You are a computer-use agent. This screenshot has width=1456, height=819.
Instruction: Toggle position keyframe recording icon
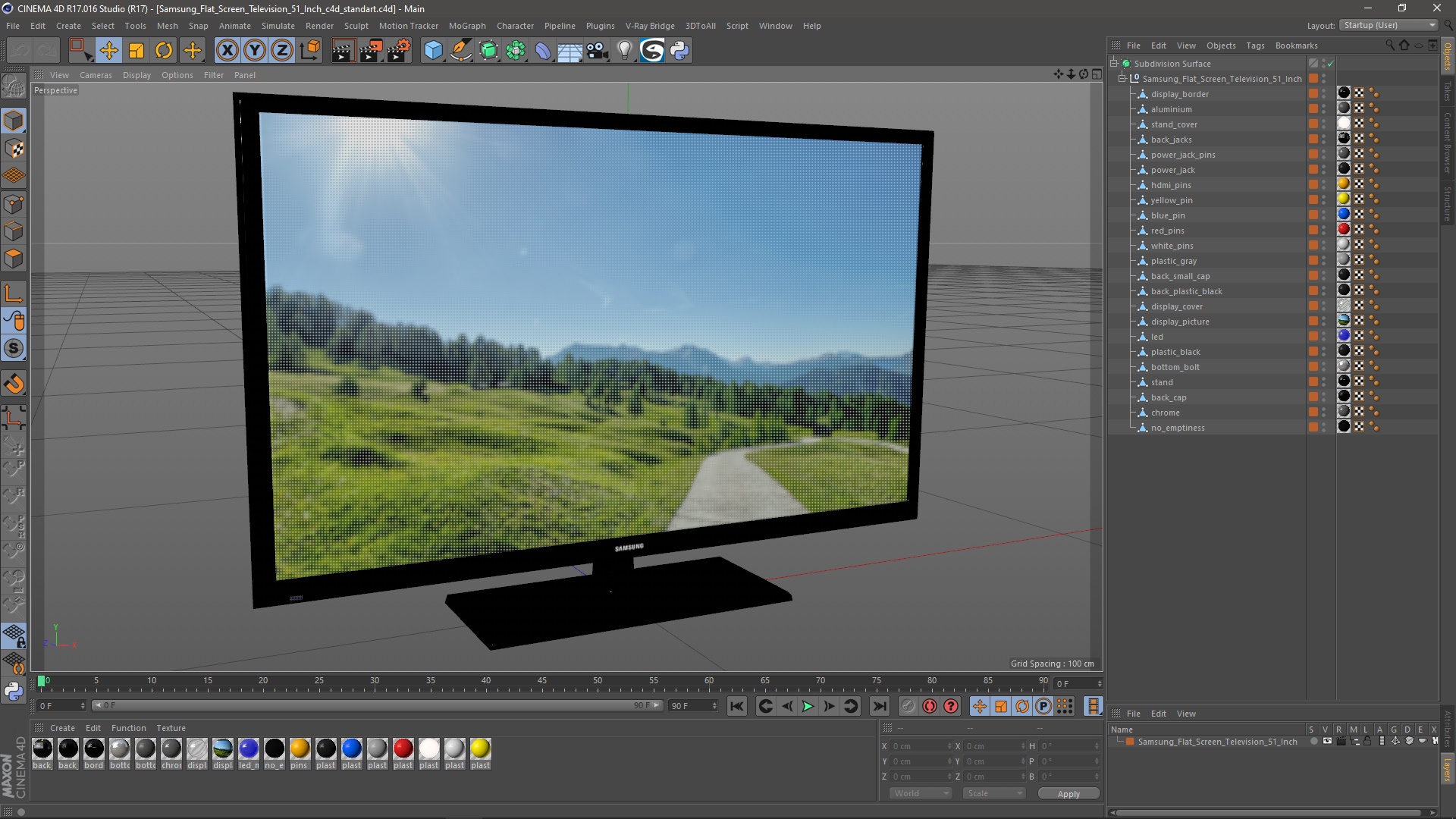[x=980, y=706]
